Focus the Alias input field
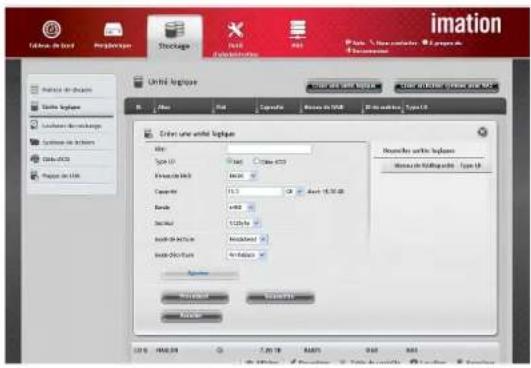531x368 pixels. point(269,149)
